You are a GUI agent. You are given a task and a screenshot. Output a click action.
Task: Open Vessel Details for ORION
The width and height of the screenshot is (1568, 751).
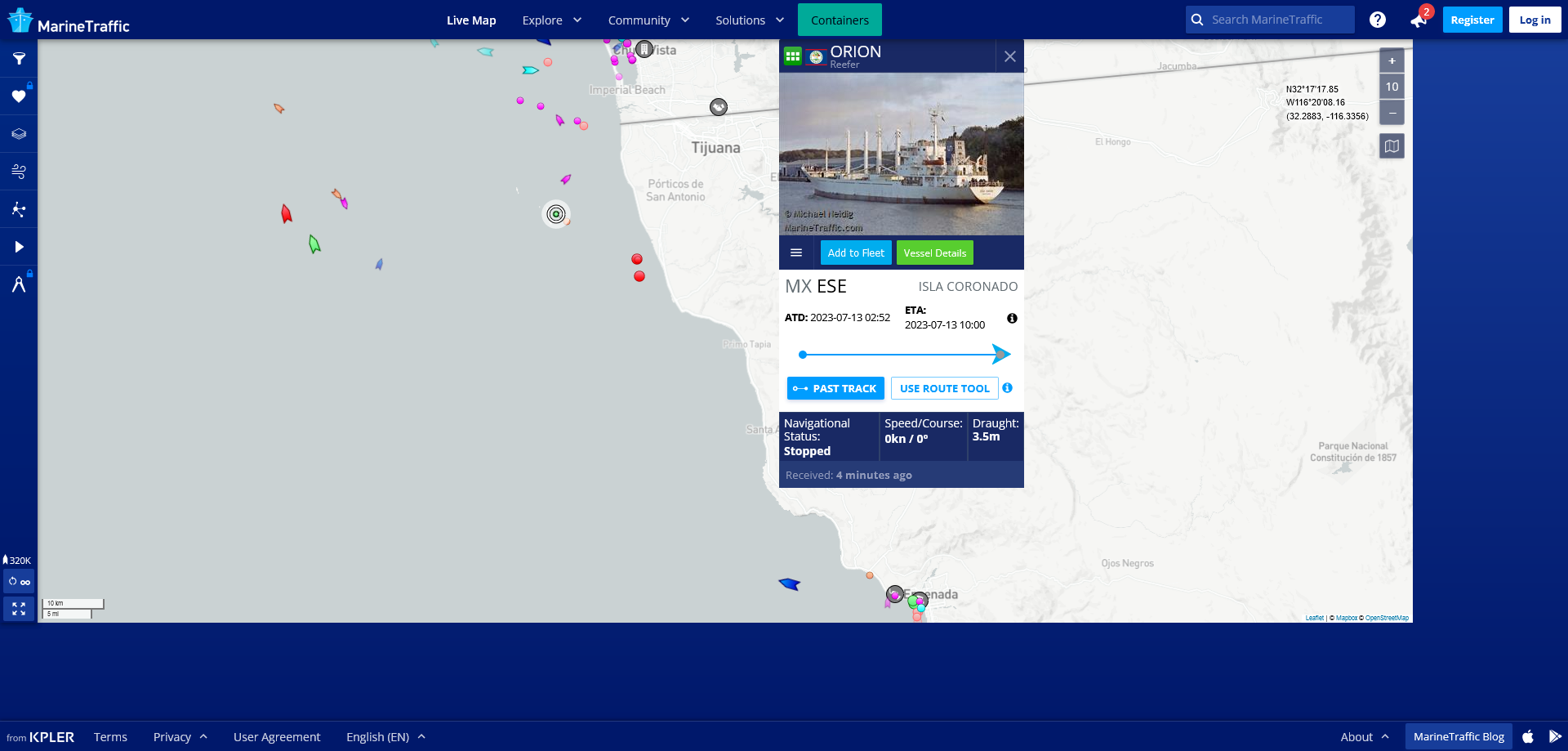[x=934, y=253]
